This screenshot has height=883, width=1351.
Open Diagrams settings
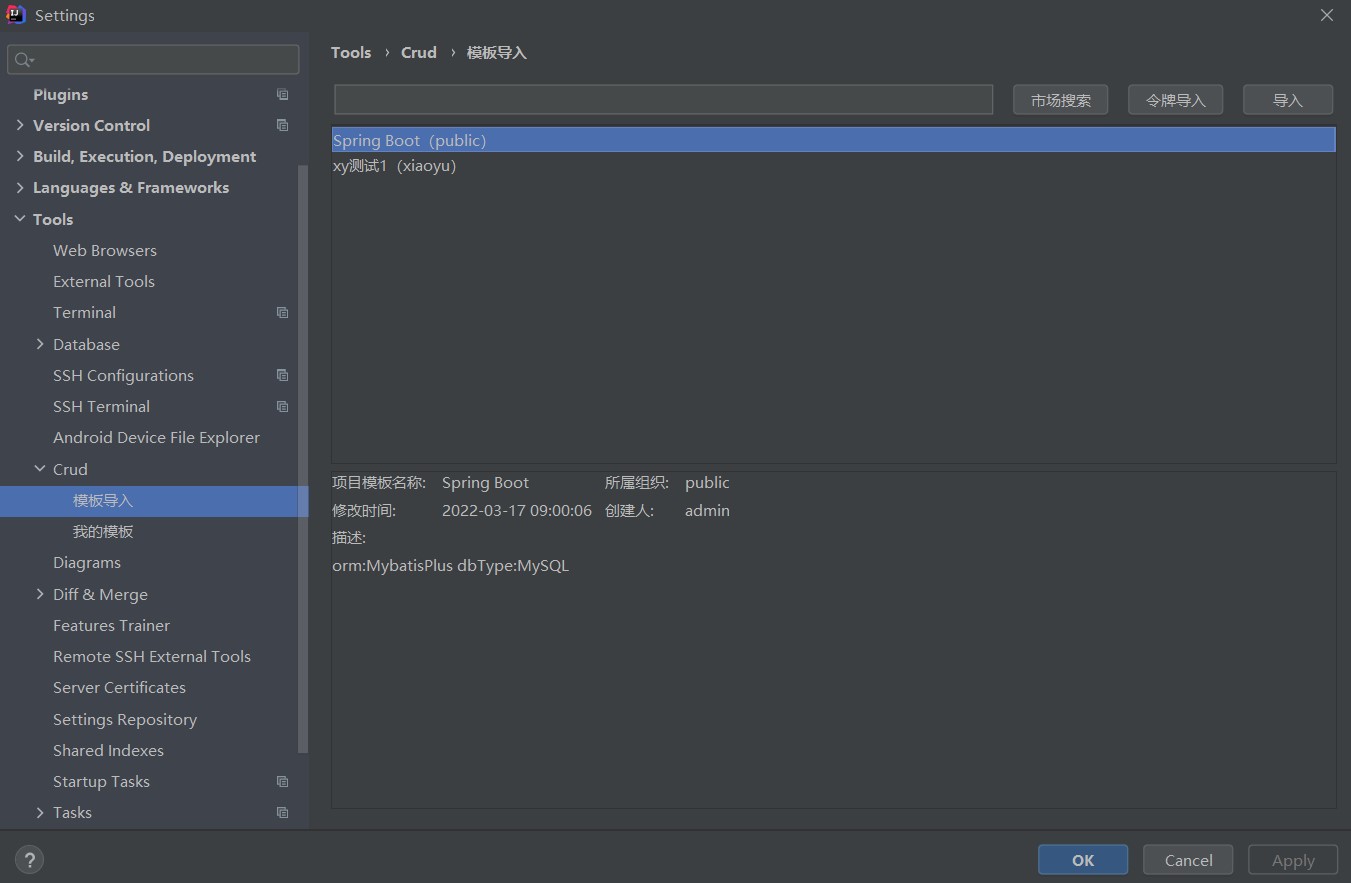tap(87, 562)
